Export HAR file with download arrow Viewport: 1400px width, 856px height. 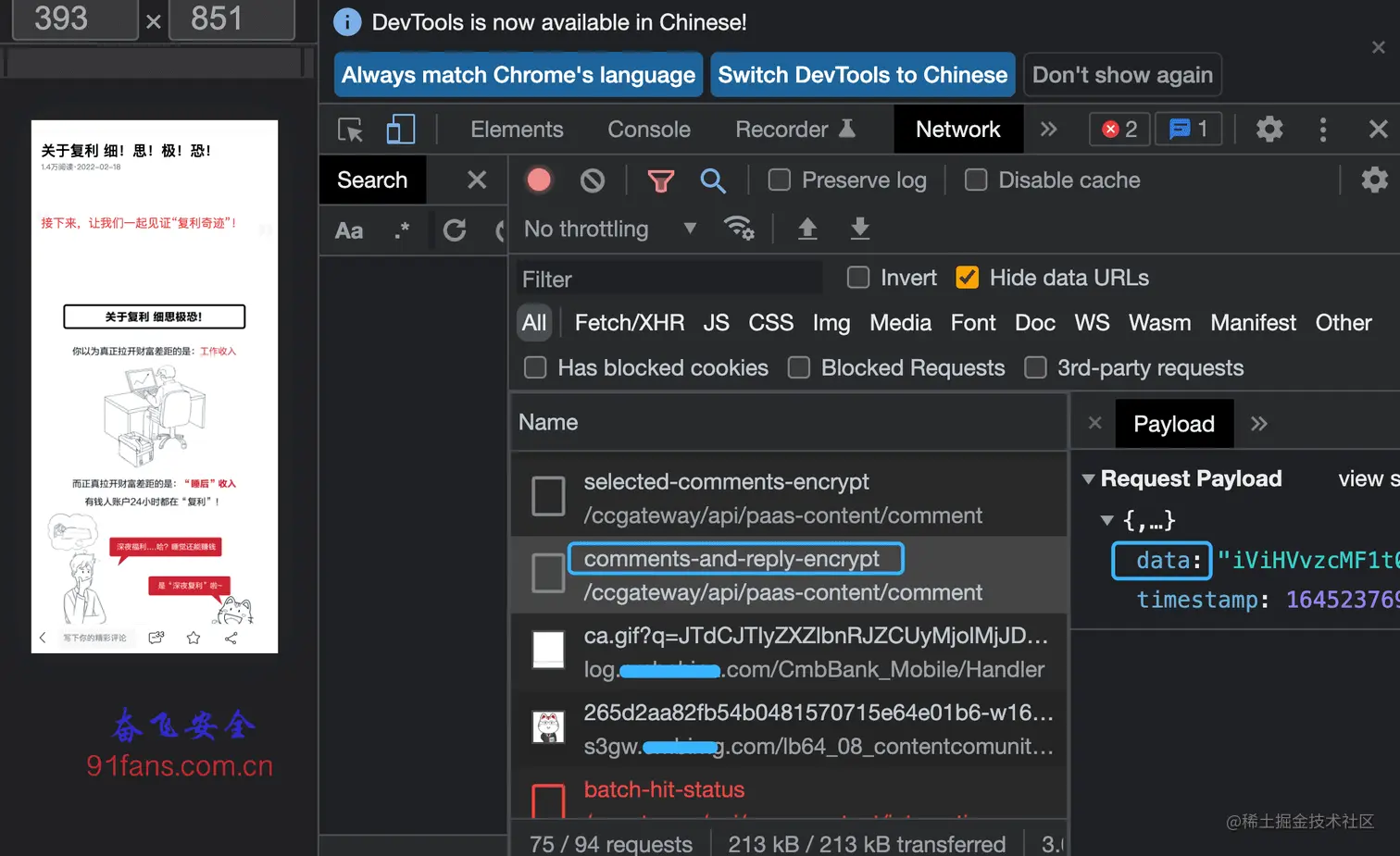click(860, 229)
